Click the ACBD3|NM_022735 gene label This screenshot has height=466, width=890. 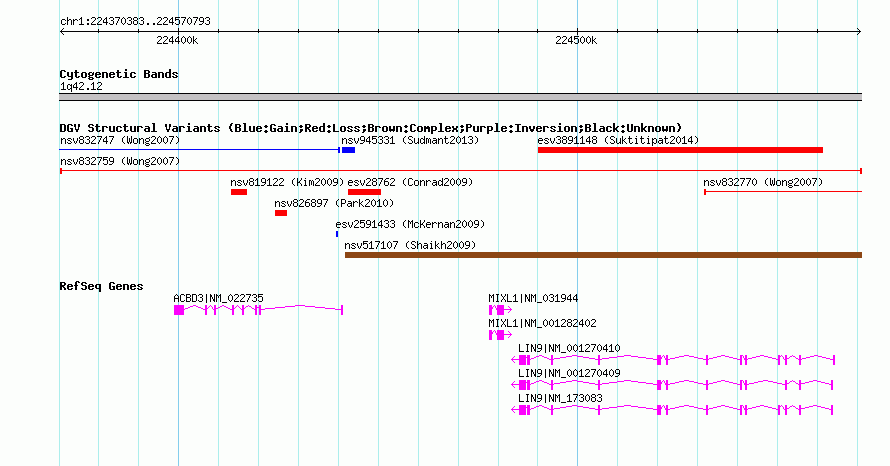coord(219,298)
